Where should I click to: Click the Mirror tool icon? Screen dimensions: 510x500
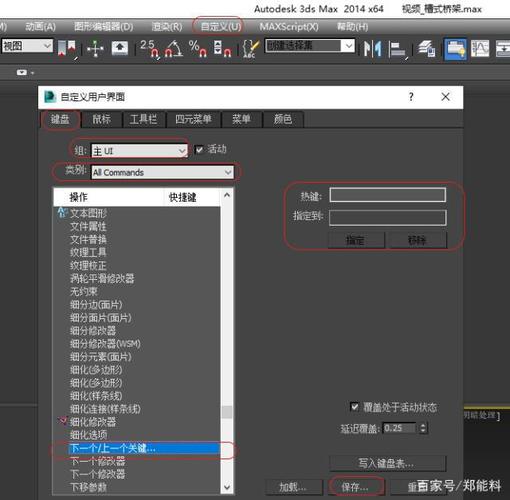coord(373,49)
